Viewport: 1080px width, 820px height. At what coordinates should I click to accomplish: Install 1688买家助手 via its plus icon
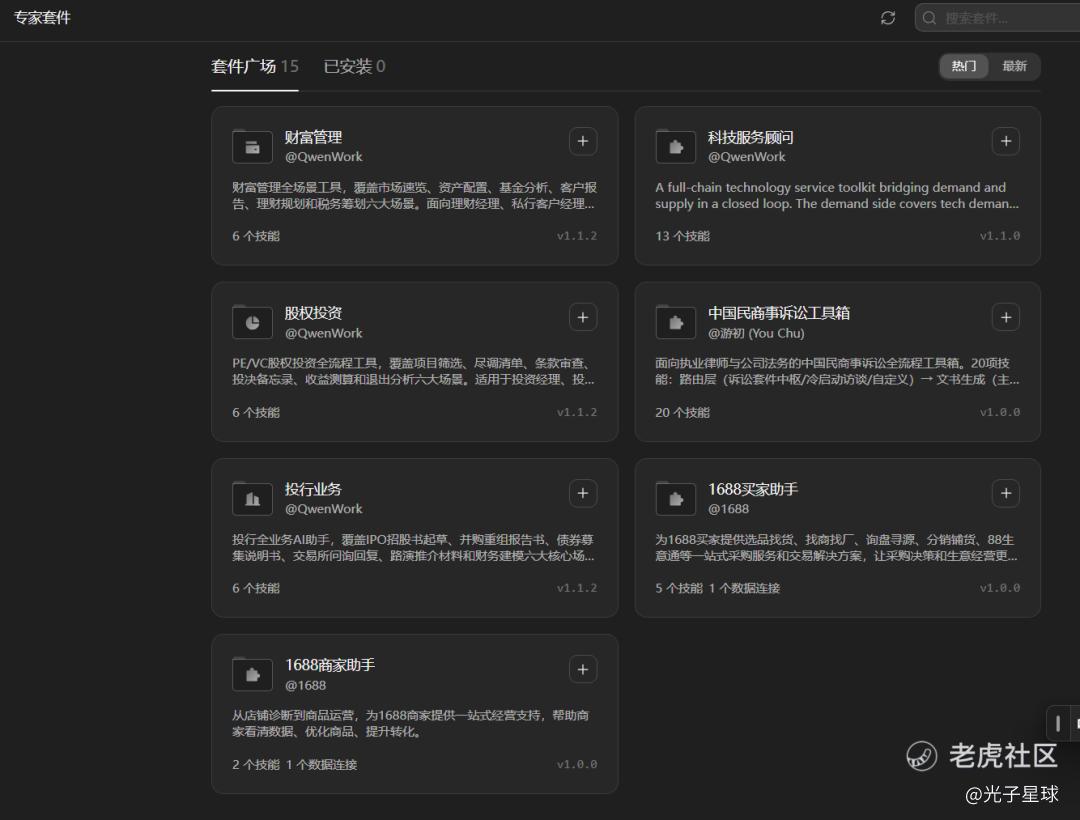[x=1006, y=493]
